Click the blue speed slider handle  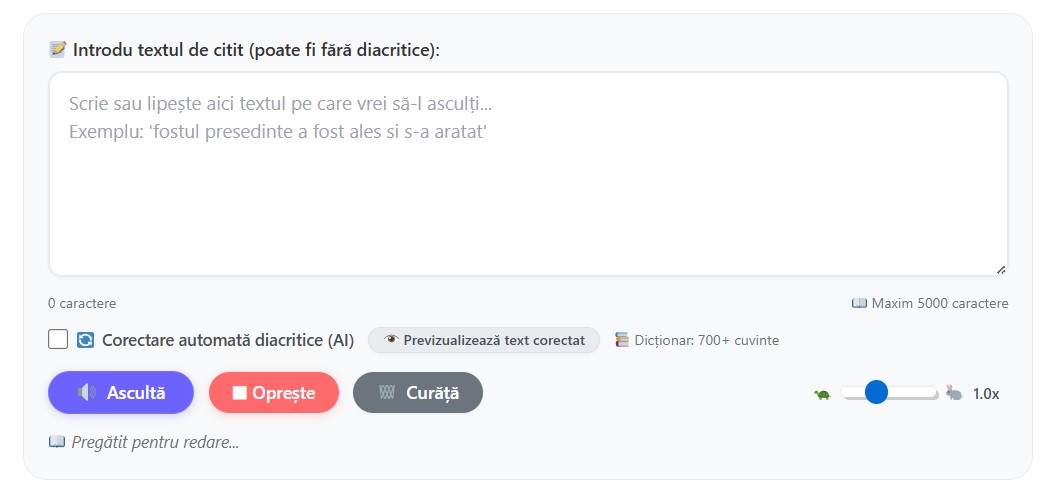coord(877,392)
